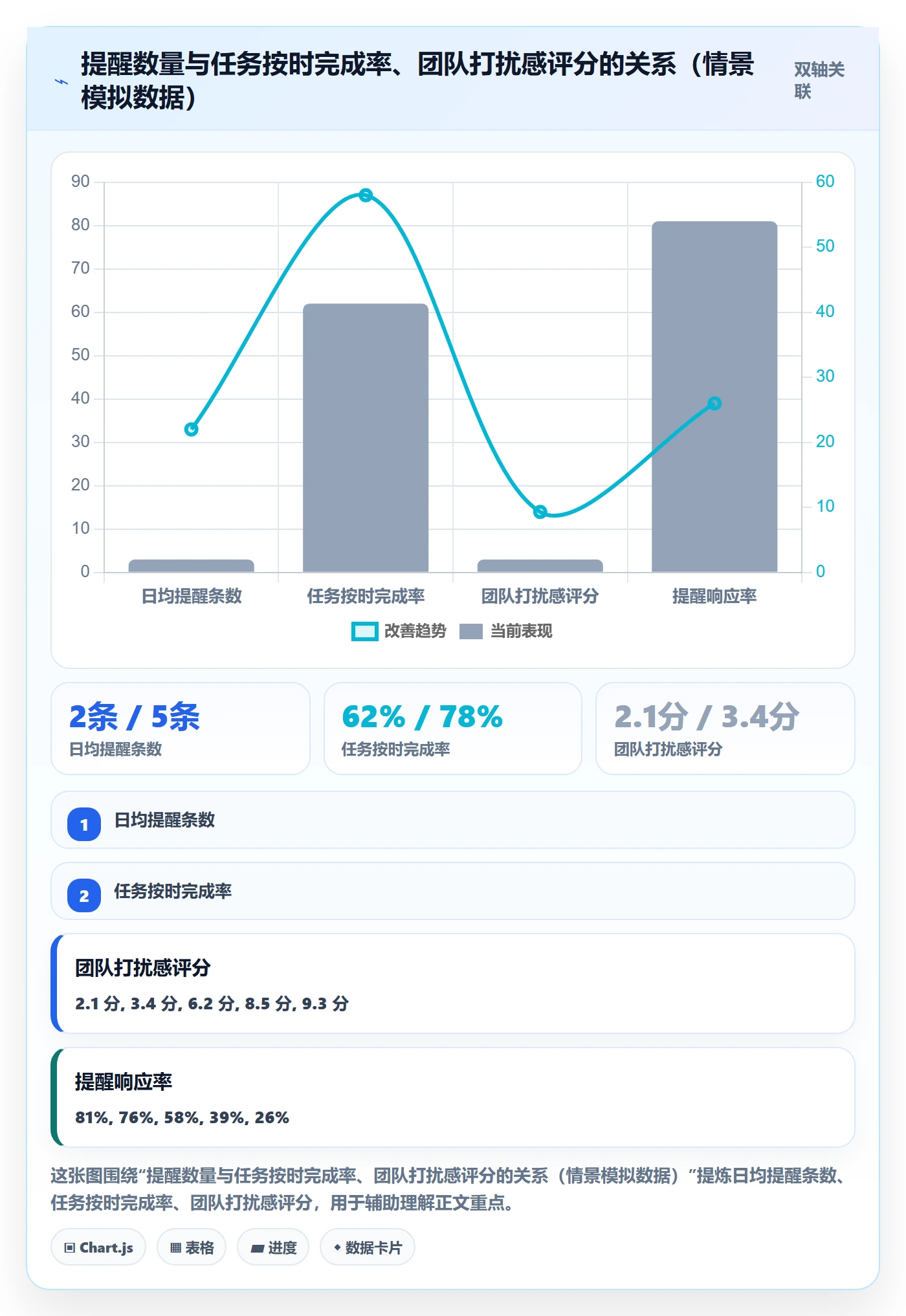Click the 提醒响应率 x-axis label
Viewport: 906px width, 1316px height.
pos(714,596)
